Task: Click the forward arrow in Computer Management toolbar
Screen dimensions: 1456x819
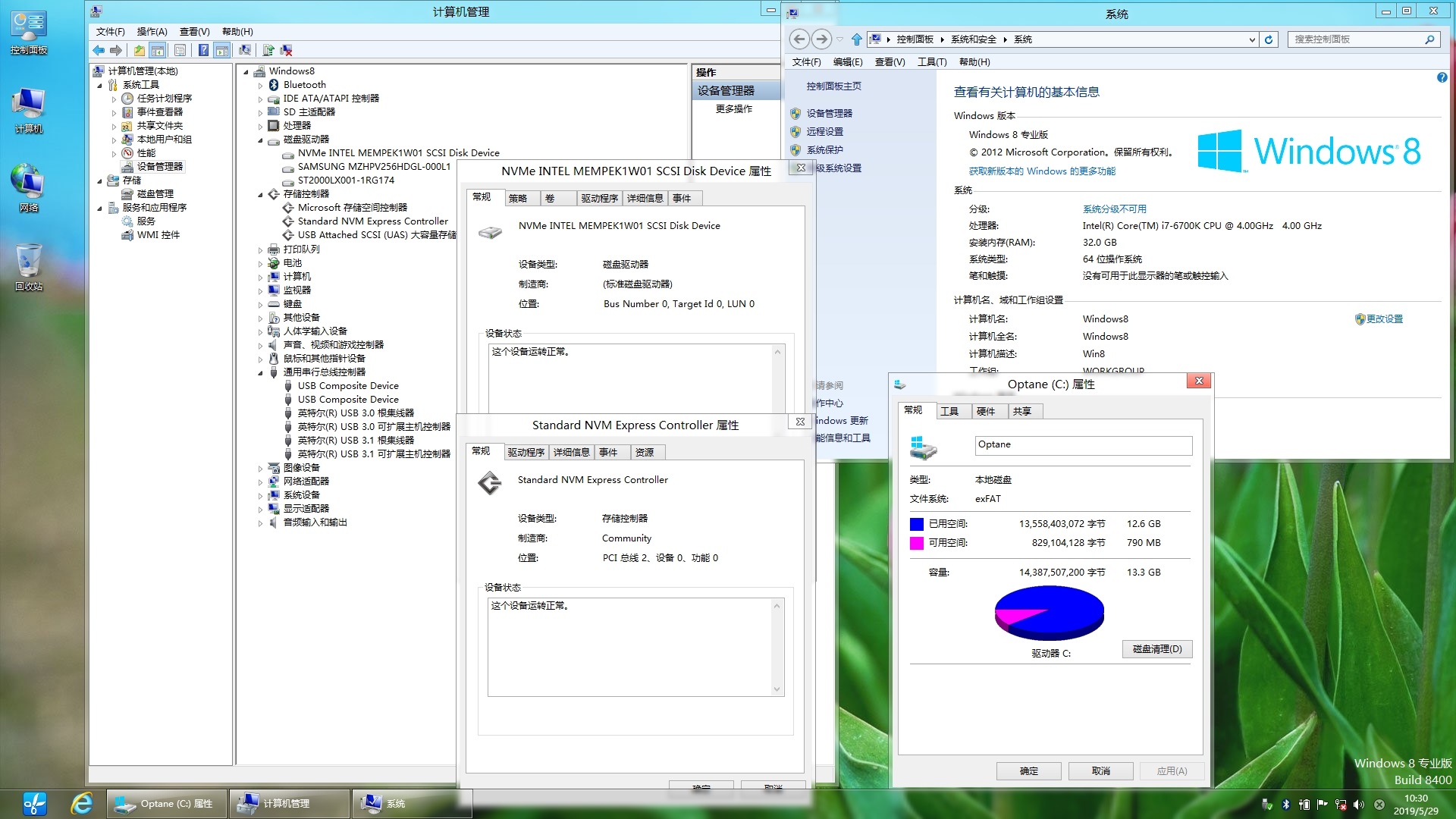Action: [x=116, y=50]
